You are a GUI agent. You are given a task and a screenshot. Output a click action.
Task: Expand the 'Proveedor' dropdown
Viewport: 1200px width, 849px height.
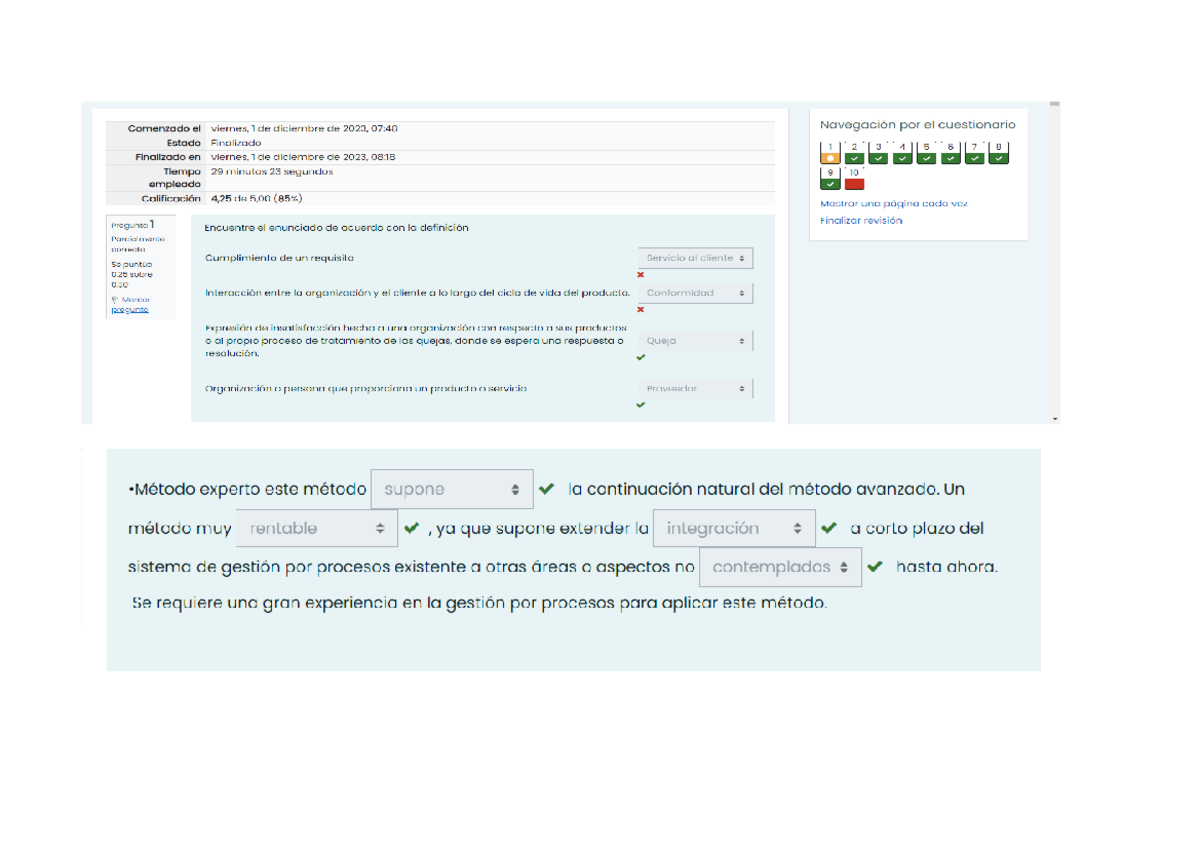(696, 388)
